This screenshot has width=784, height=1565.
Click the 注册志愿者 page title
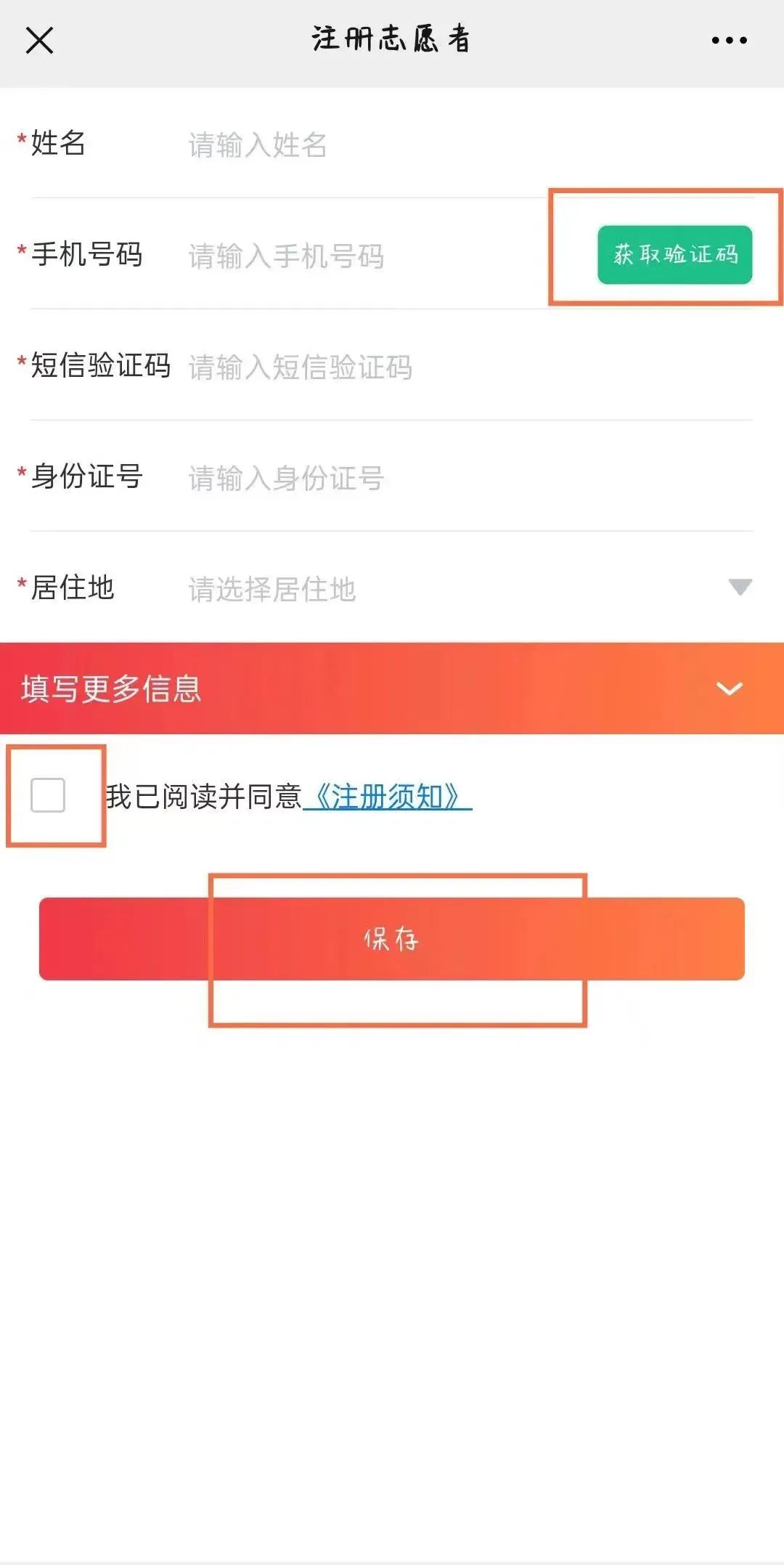pos(391,39)
